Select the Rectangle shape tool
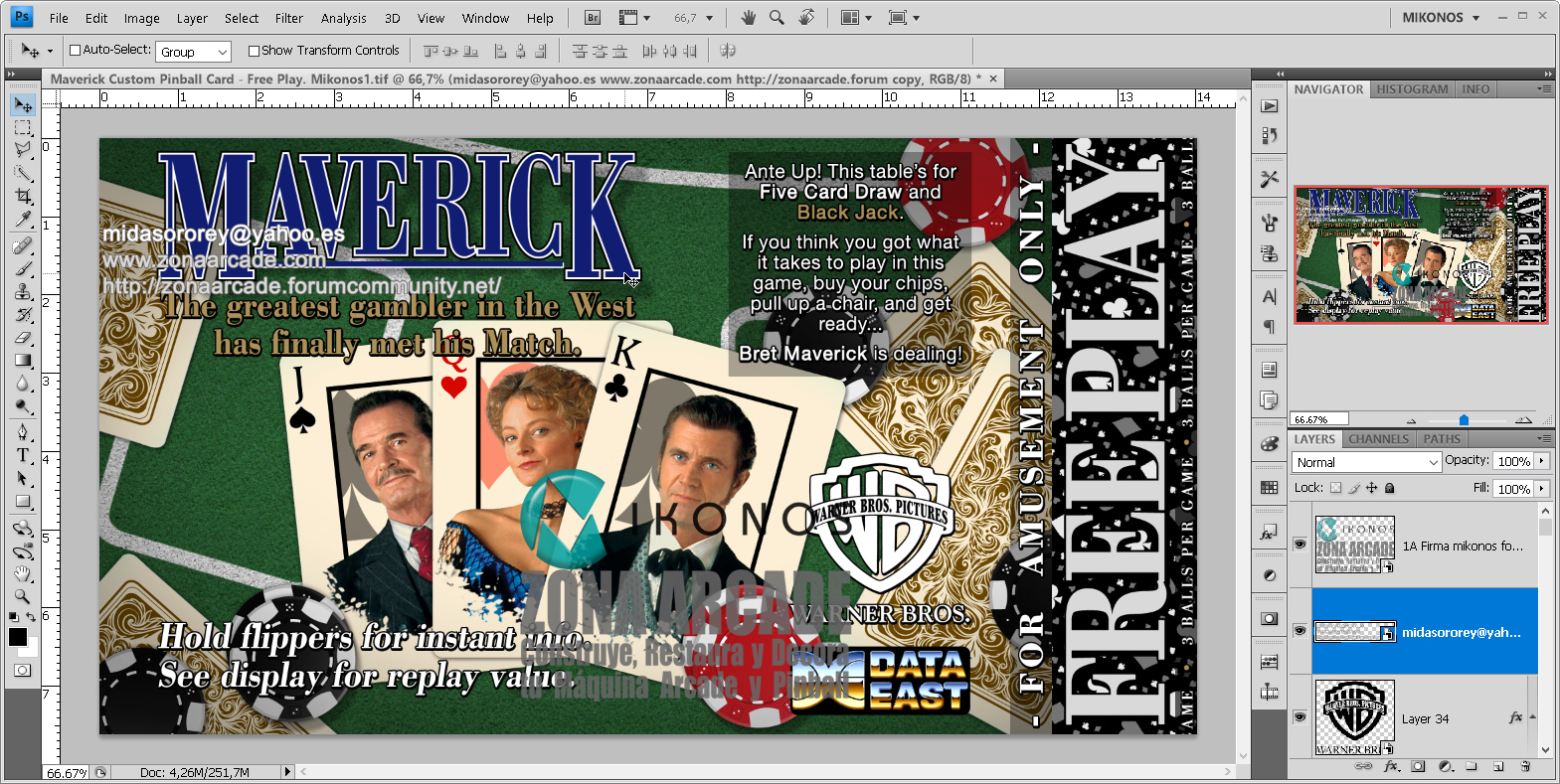1560x784 pixels. tap(22, 501)
